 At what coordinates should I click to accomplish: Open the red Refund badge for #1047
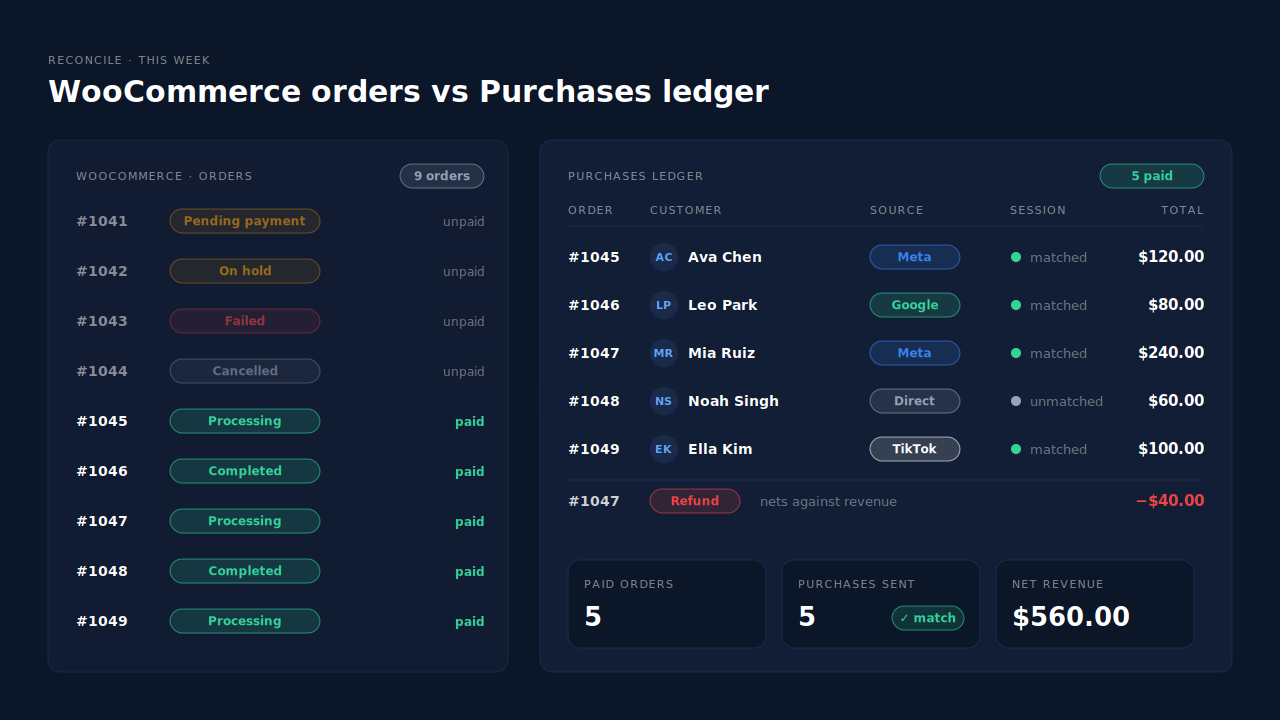[695, 501]
